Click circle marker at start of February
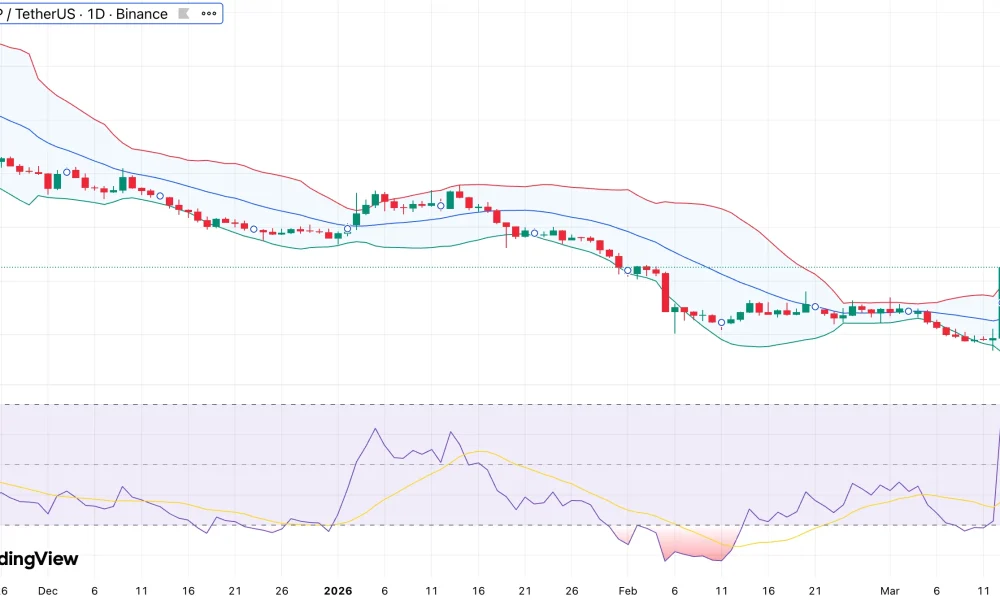The width and height of the screenshot is (1000, 600). coord(627,270)
